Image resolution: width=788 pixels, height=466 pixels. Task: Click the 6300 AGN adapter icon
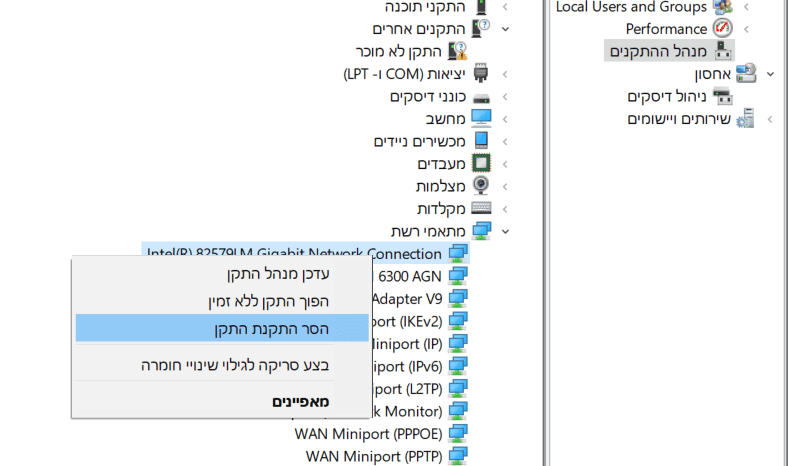point(458,275)
